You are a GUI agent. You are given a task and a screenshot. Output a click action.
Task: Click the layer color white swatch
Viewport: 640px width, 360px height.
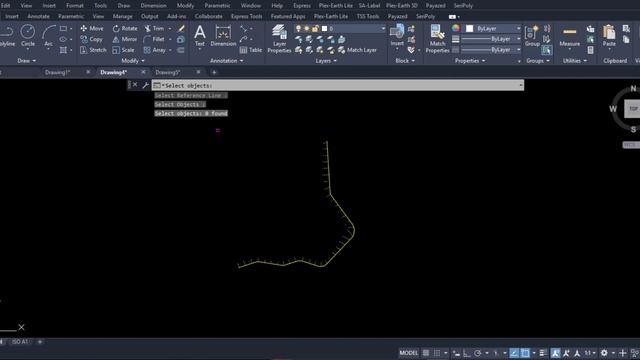point(324,29)
